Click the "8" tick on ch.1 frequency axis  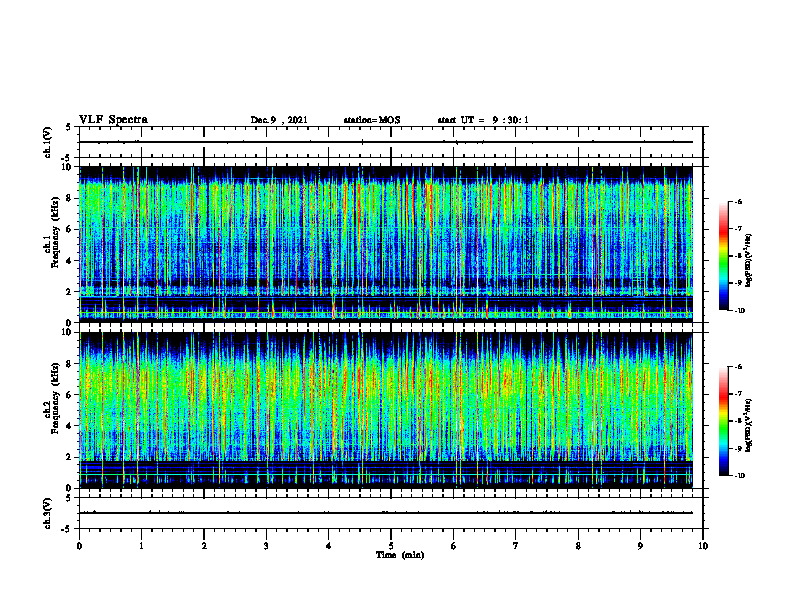[69, 198]
